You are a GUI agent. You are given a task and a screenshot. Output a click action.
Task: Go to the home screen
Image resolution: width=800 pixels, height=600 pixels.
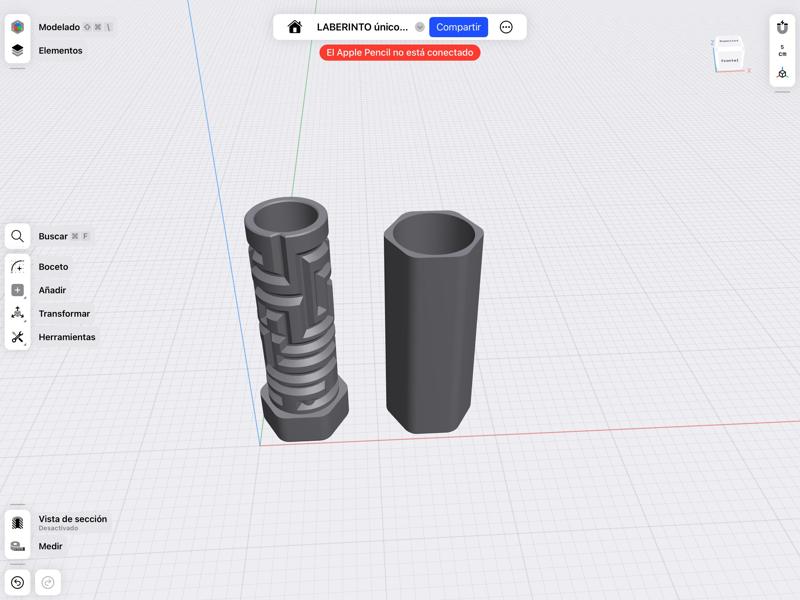pos(294,27)
